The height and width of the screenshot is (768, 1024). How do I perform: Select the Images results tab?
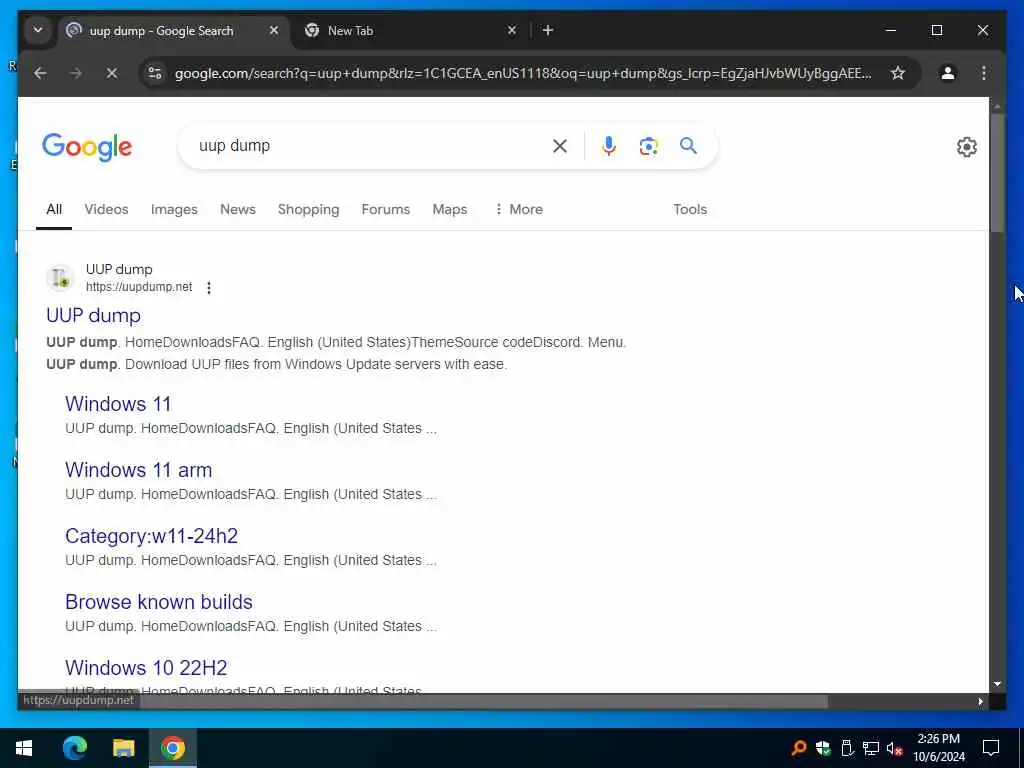[x=174, y=210]
